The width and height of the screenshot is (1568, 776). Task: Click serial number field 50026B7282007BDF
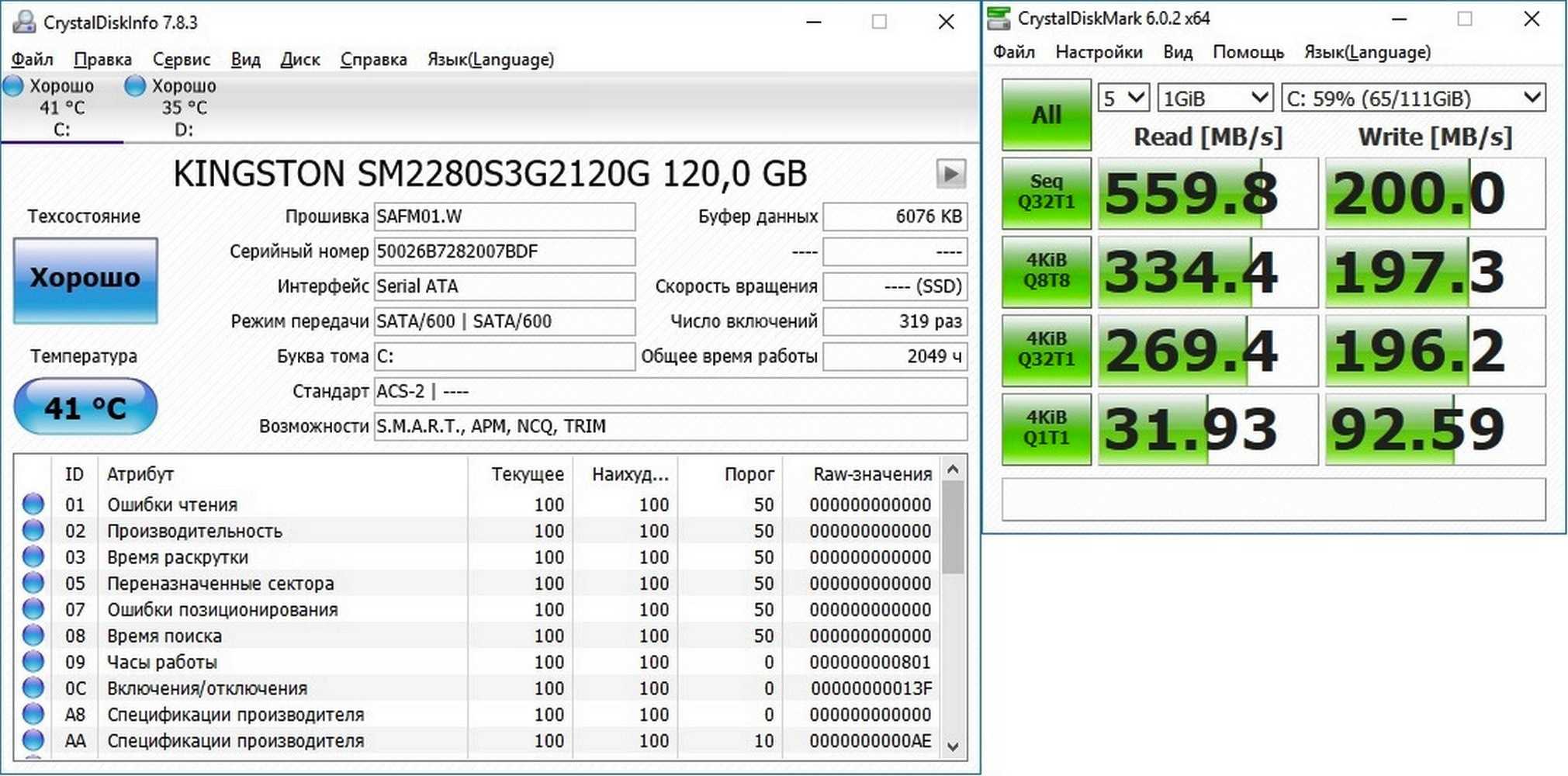click(504, 251)
